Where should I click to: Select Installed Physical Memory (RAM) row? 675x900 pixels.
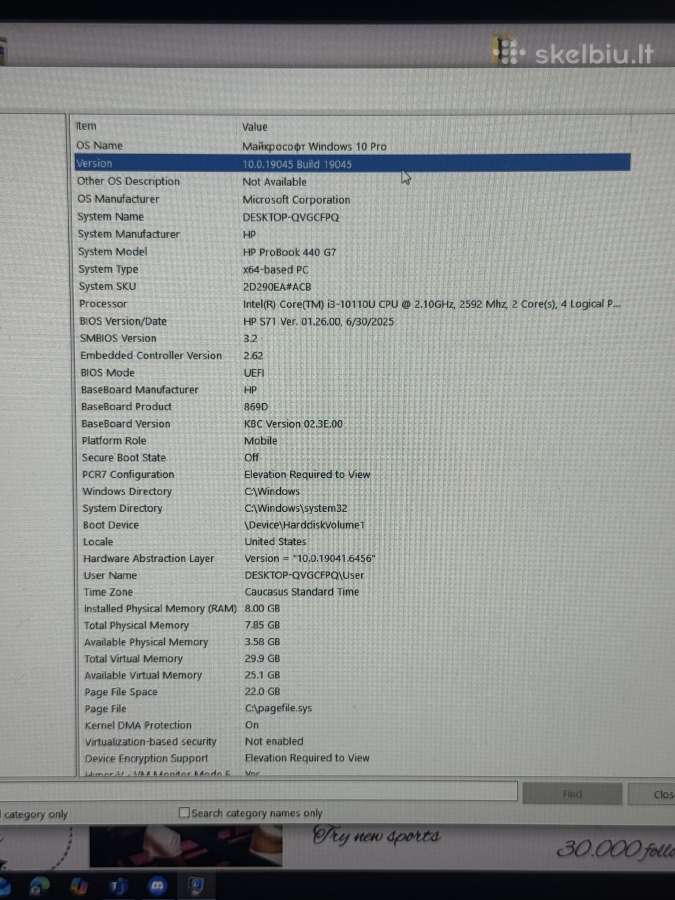[352, 608]
